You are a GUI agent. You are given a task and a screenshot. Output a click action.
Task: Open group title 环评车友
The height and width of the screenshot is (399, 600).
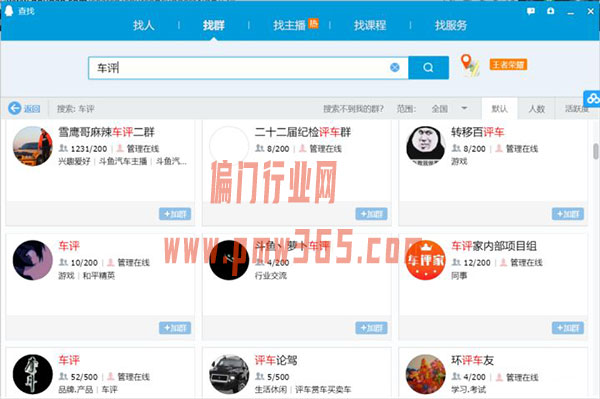472,360
